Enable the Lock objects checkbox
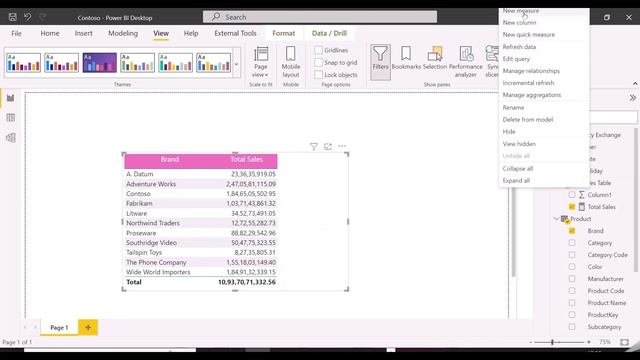Viewport: 640px width, 360px height. click(x=318, y=75)
